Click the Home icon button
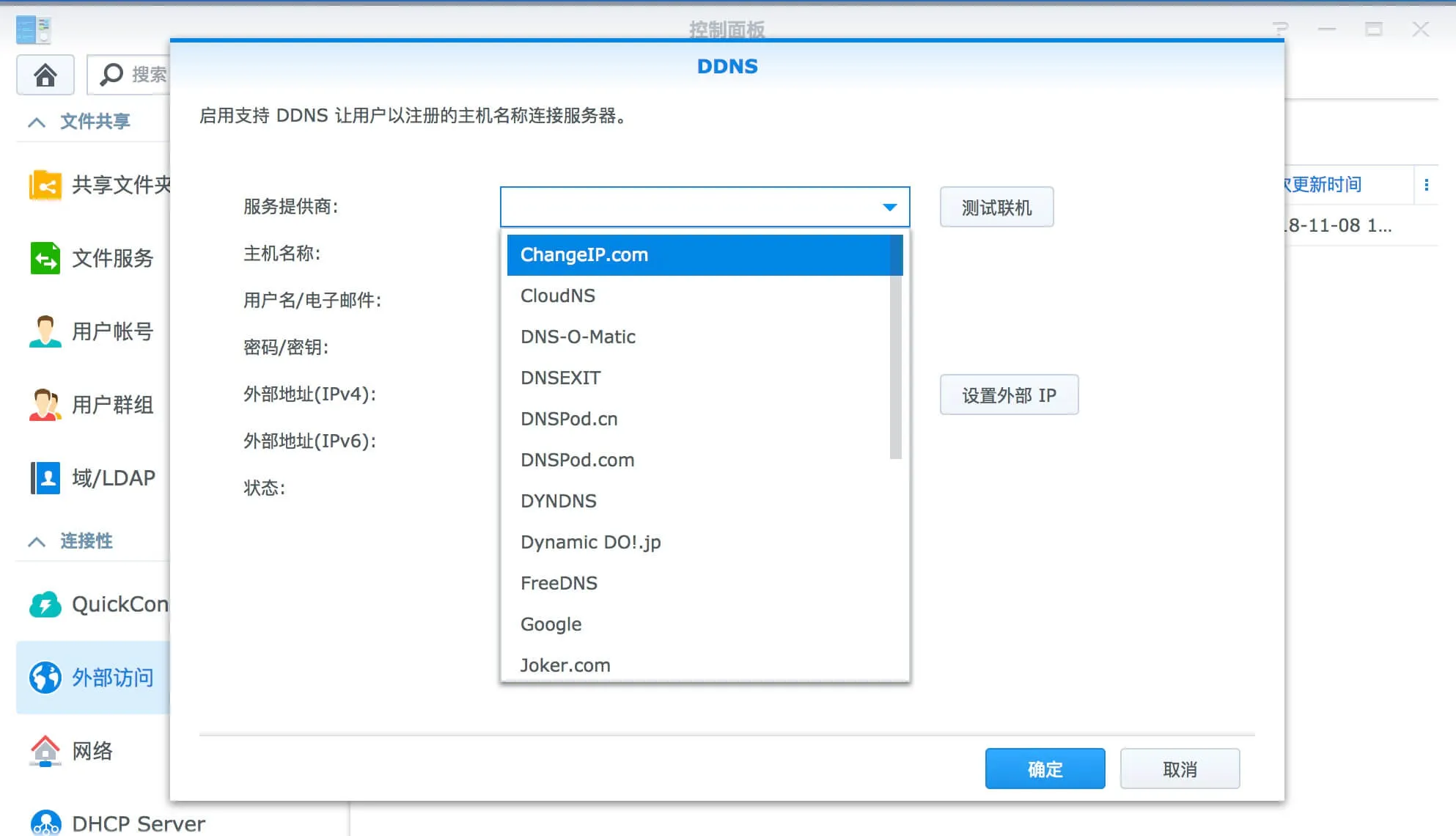 tap(45, 75)
